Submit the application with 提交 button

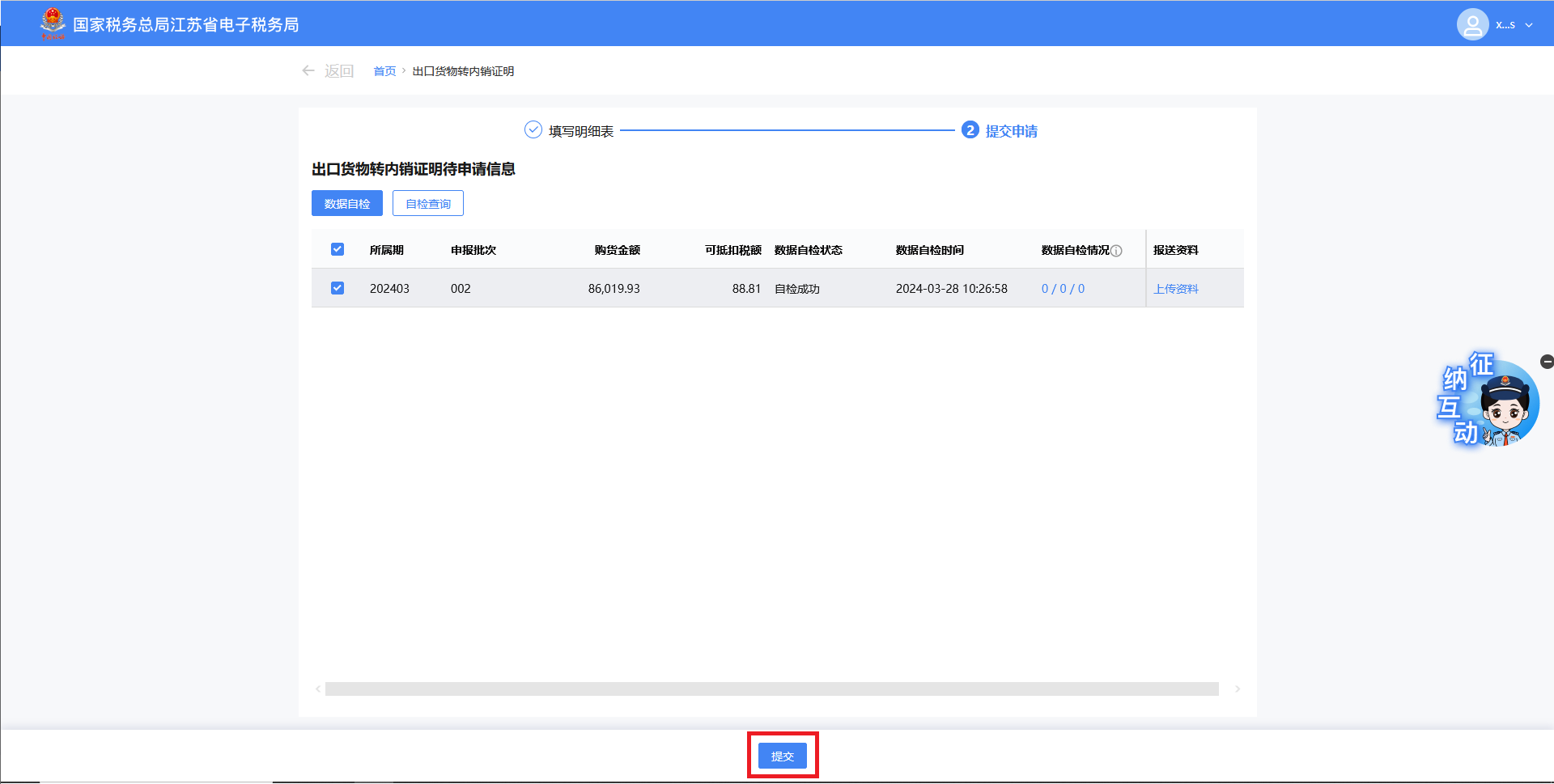tap(782, 756)
